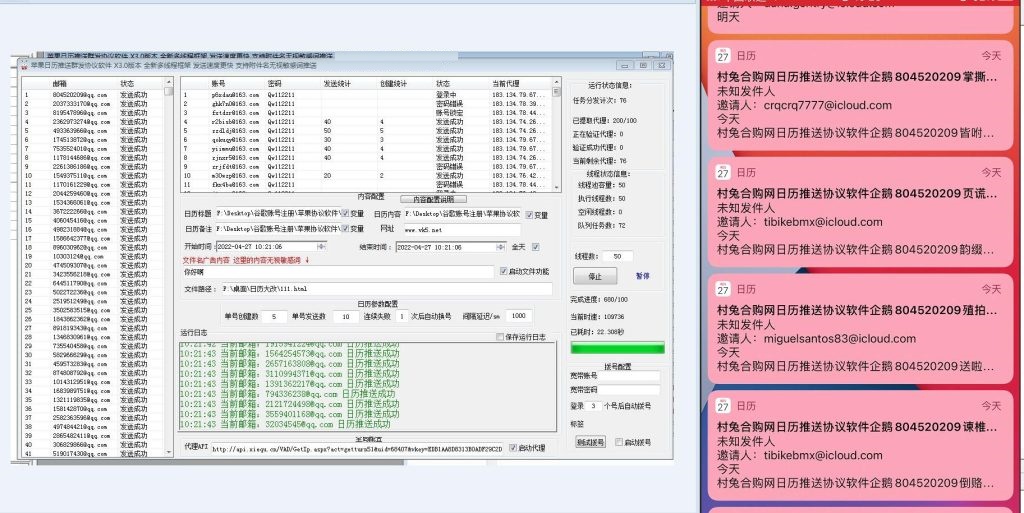Click the green progress bar
Viewport: 1024px width, 513px height.
click(617, 348)
